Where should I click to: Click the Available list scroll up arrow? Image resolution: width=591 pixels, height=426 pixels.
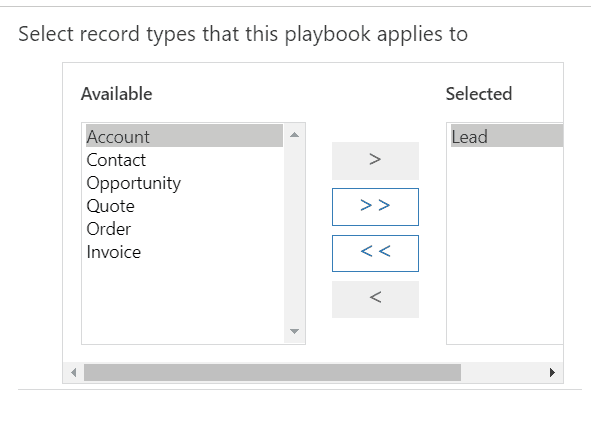294,135
